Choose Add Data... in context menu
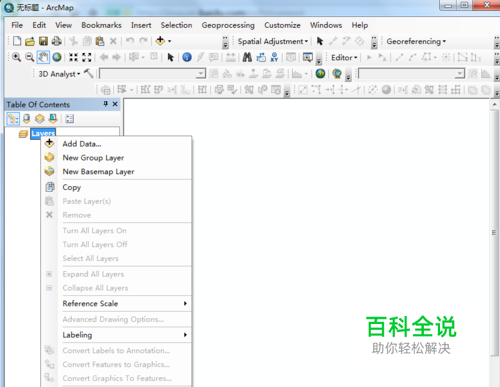 117,144
